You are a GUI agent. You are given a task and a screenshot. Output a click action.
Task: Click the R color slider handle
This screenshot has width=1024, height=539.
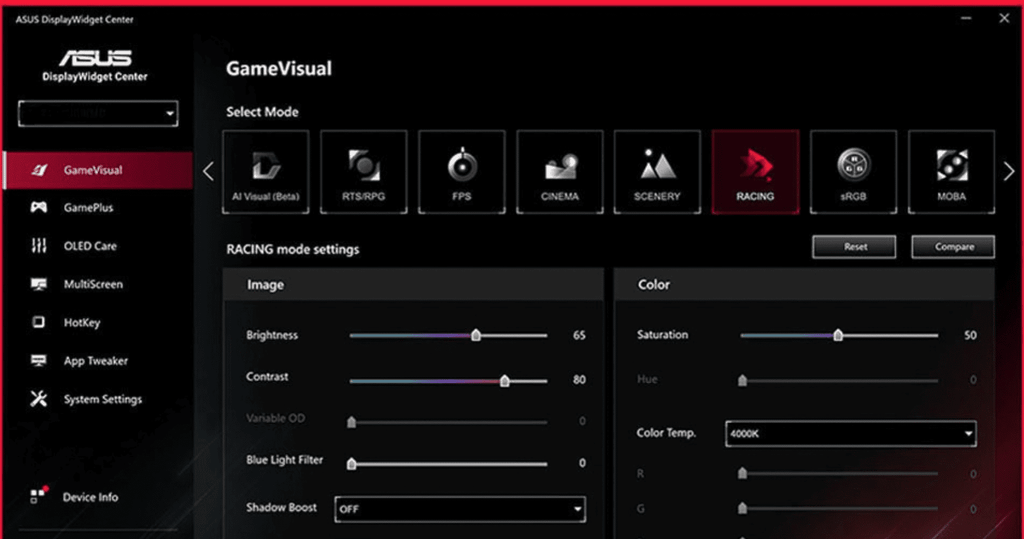pos(742,473)
